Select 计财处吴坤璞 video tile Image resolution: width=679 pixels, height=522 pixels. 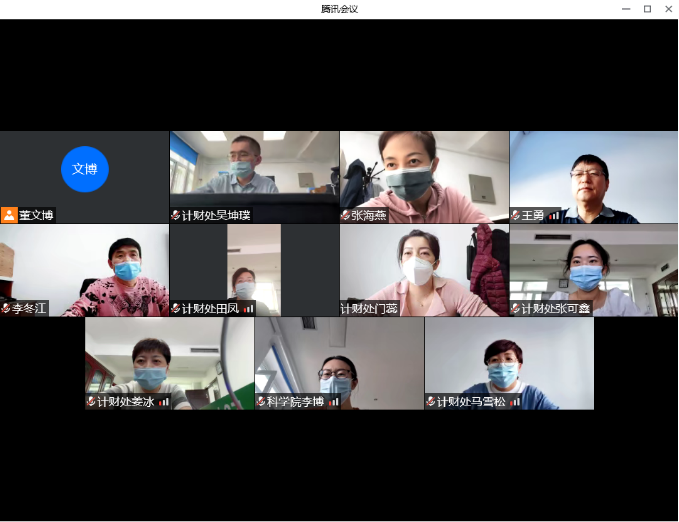pos(254,177)
